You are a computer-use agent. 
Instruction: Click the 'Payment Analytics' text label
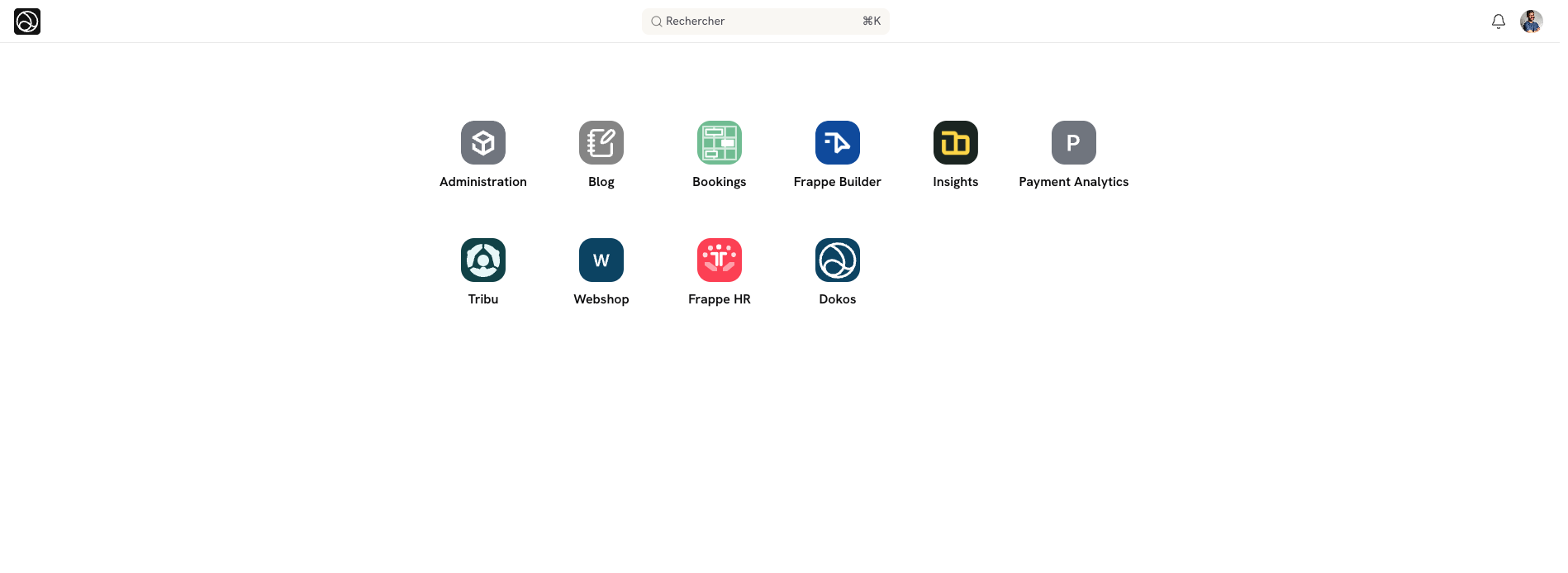tap(1073, 182)
